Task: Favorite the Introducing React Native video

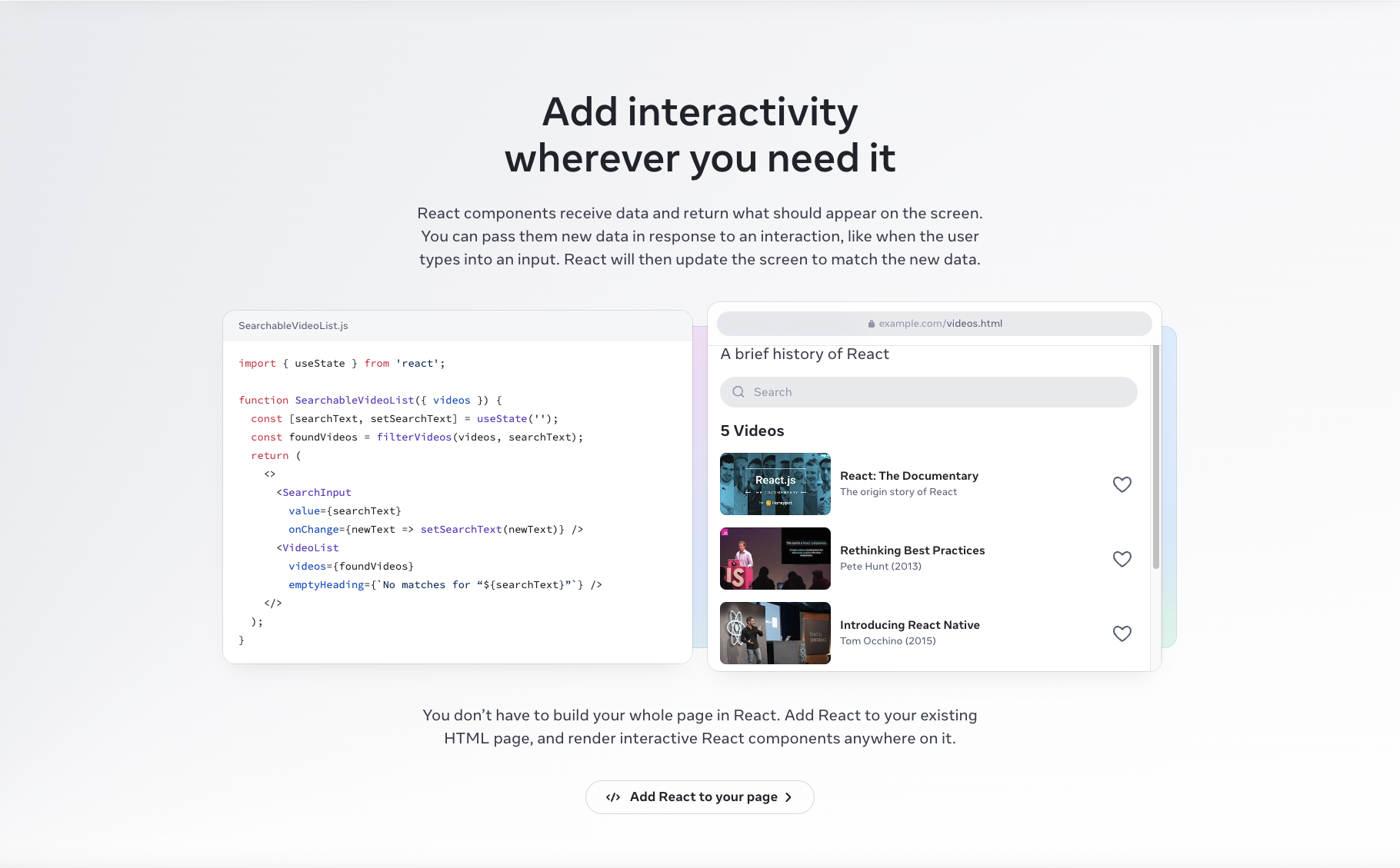Action: coord(1122,634)
